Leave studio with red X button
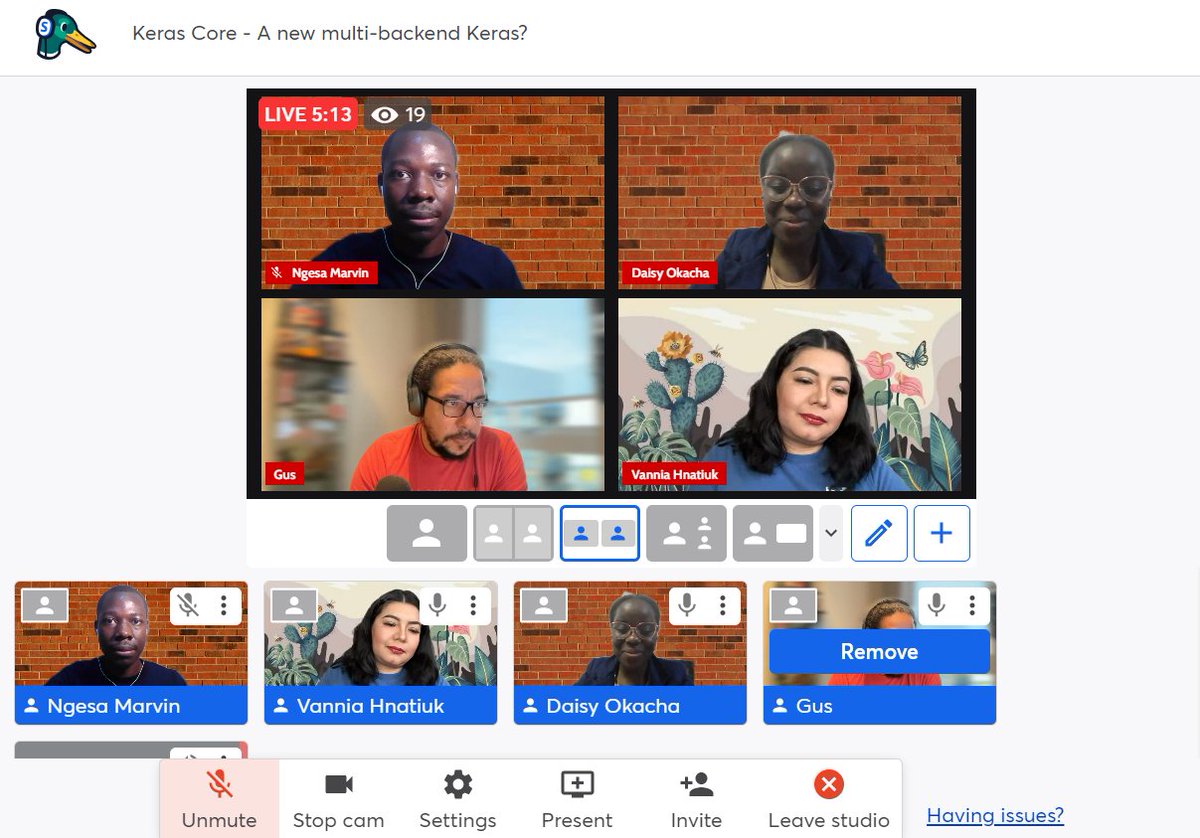This screenshot has height=838, width=1200. coord(828,800)
